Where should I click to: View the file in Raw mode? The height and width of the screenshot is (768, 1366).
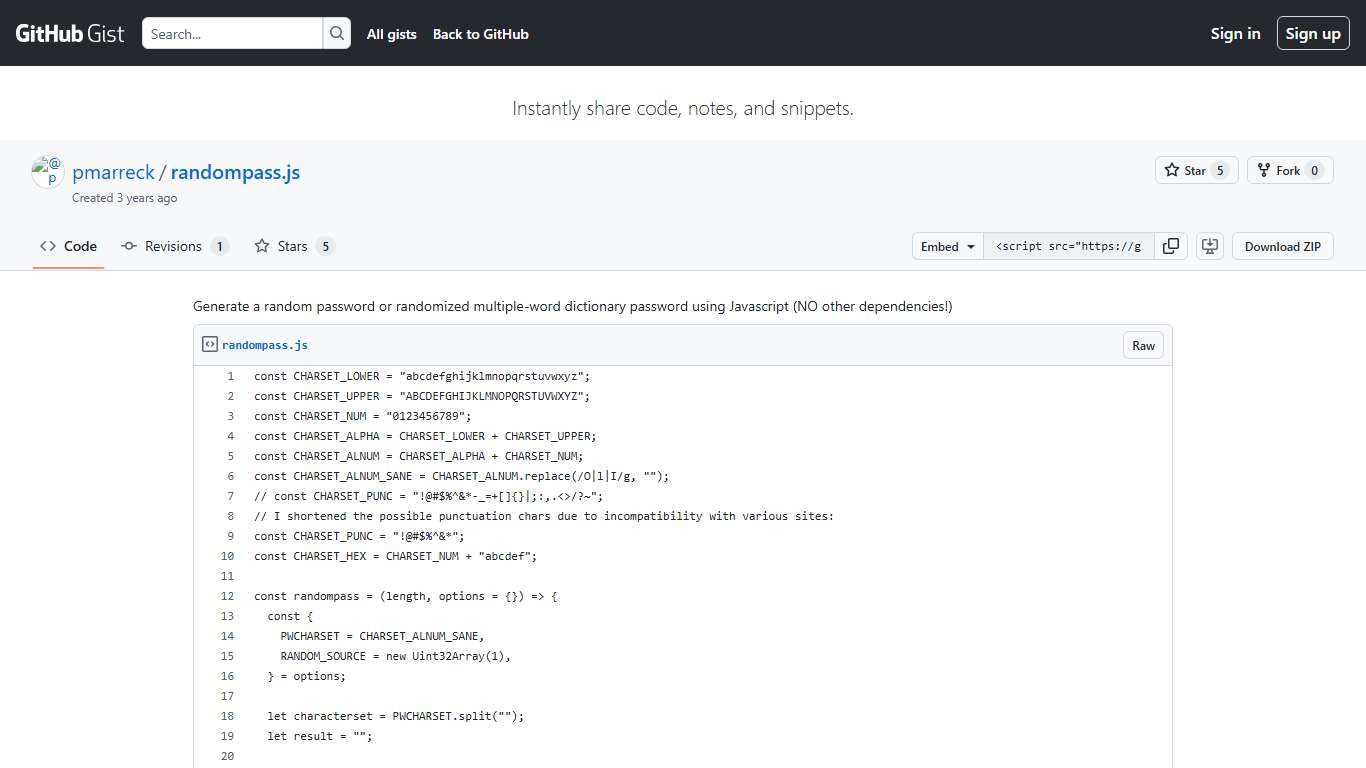[x=1143, y=344]
